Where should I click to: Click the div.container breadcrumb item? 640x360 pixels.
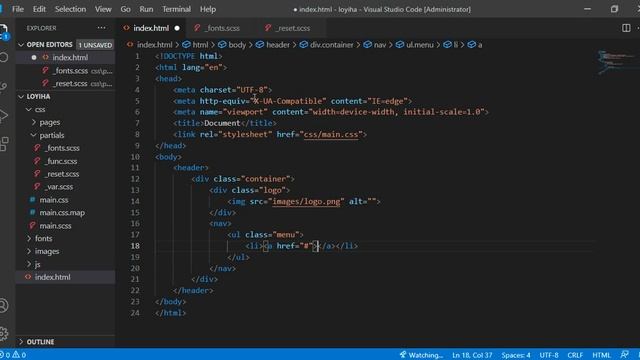pyautogui.click(x=327, y=45)
